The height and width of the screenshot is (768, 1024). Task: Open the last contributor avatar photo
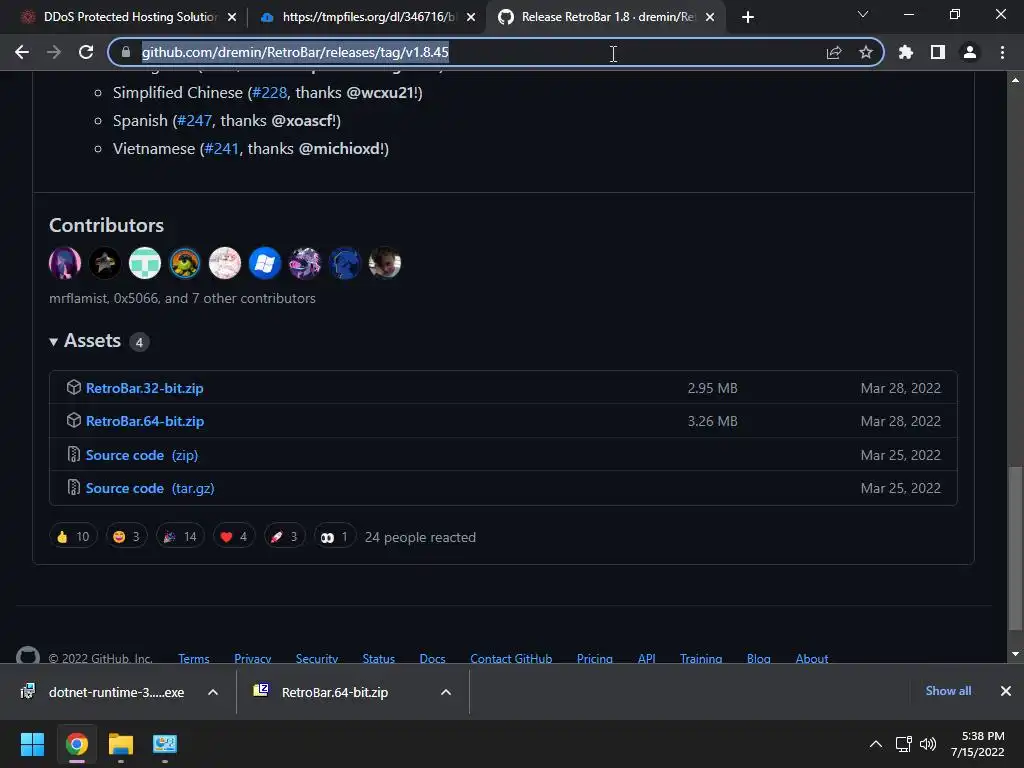tap(385, 263)
